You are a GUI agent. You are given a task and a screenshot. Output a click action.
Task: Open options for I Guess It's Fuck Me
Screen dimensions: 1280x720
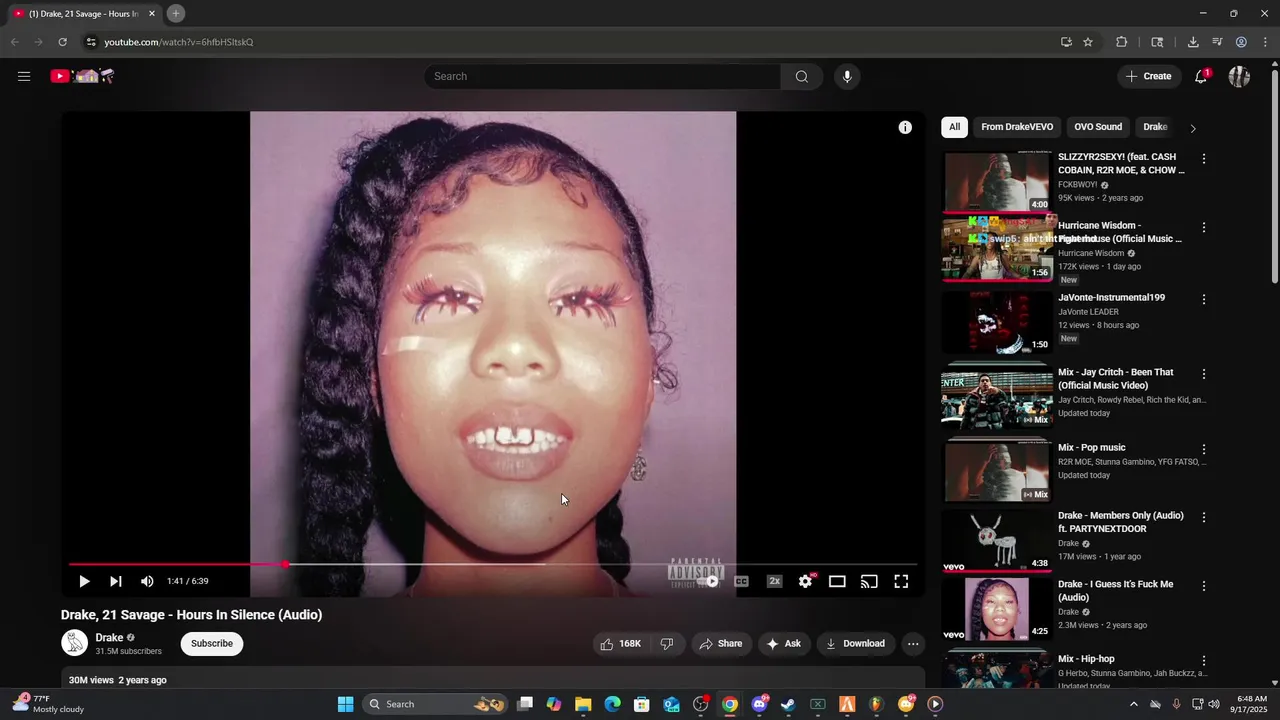point(1204,586)
